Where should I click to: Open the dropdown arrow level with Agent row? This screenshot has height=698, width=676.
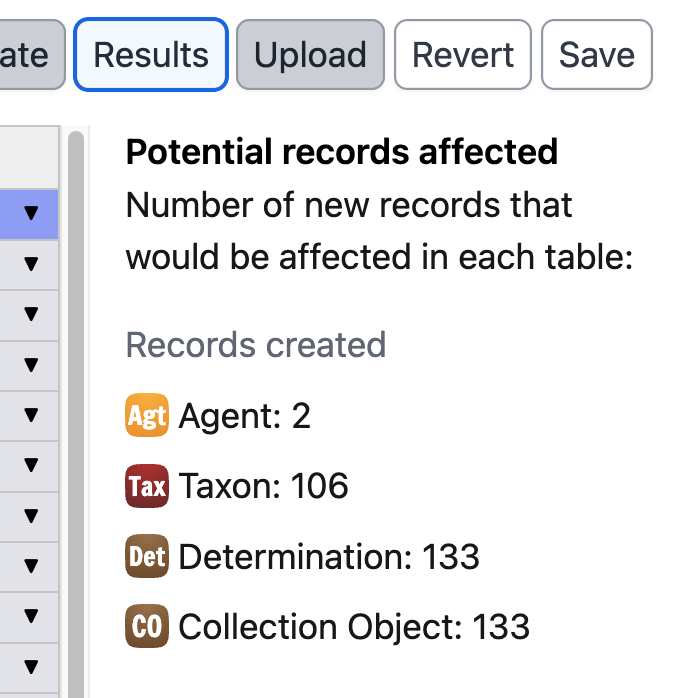pyautogui.click(x=31, y=414)
